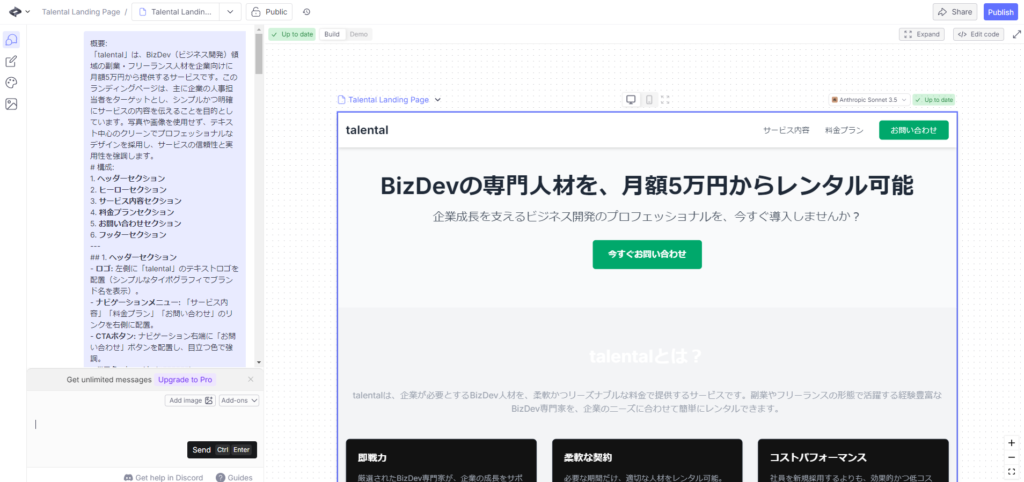Switch to Build mode
Viewport: 1024px width, 482px height.
[332, 34]
